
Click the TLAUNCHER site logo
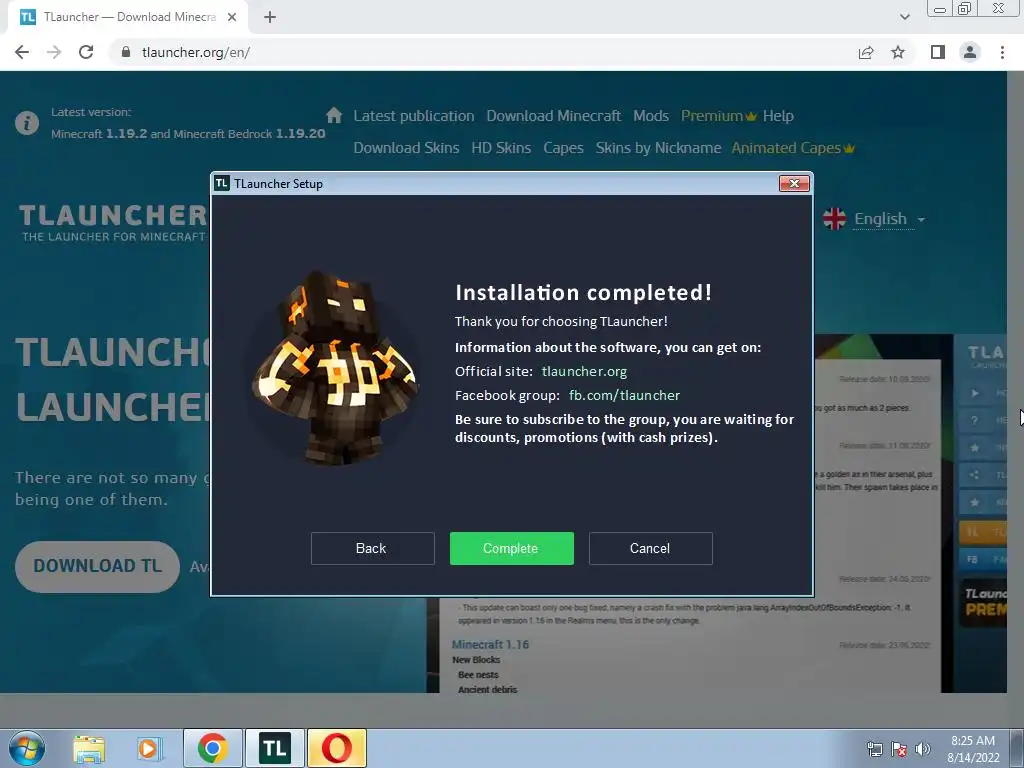click(112, 223)
